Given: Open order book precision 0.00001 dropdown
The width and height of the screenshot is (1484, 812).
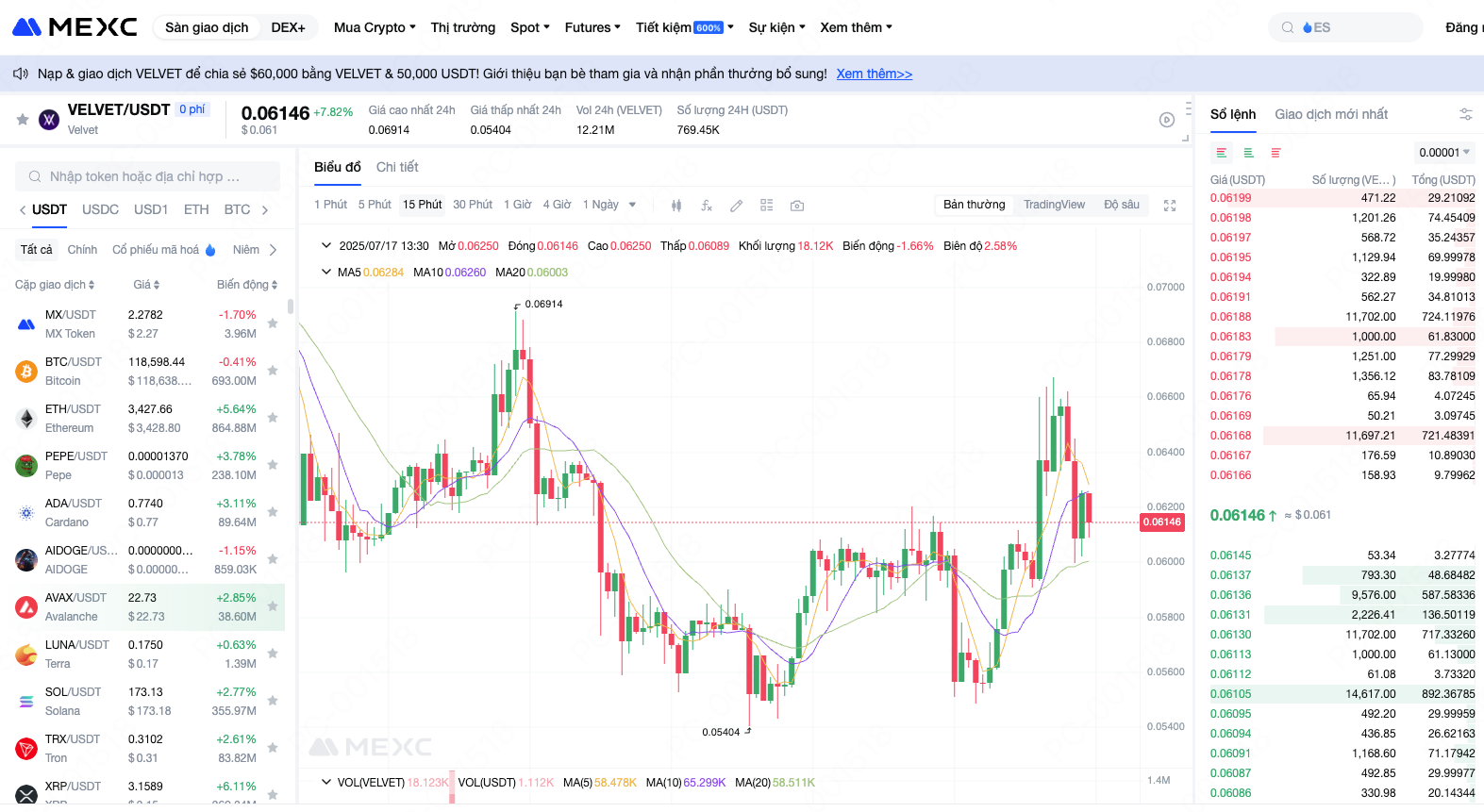Looking at the screenshot, I should [x=1444, y=153].
